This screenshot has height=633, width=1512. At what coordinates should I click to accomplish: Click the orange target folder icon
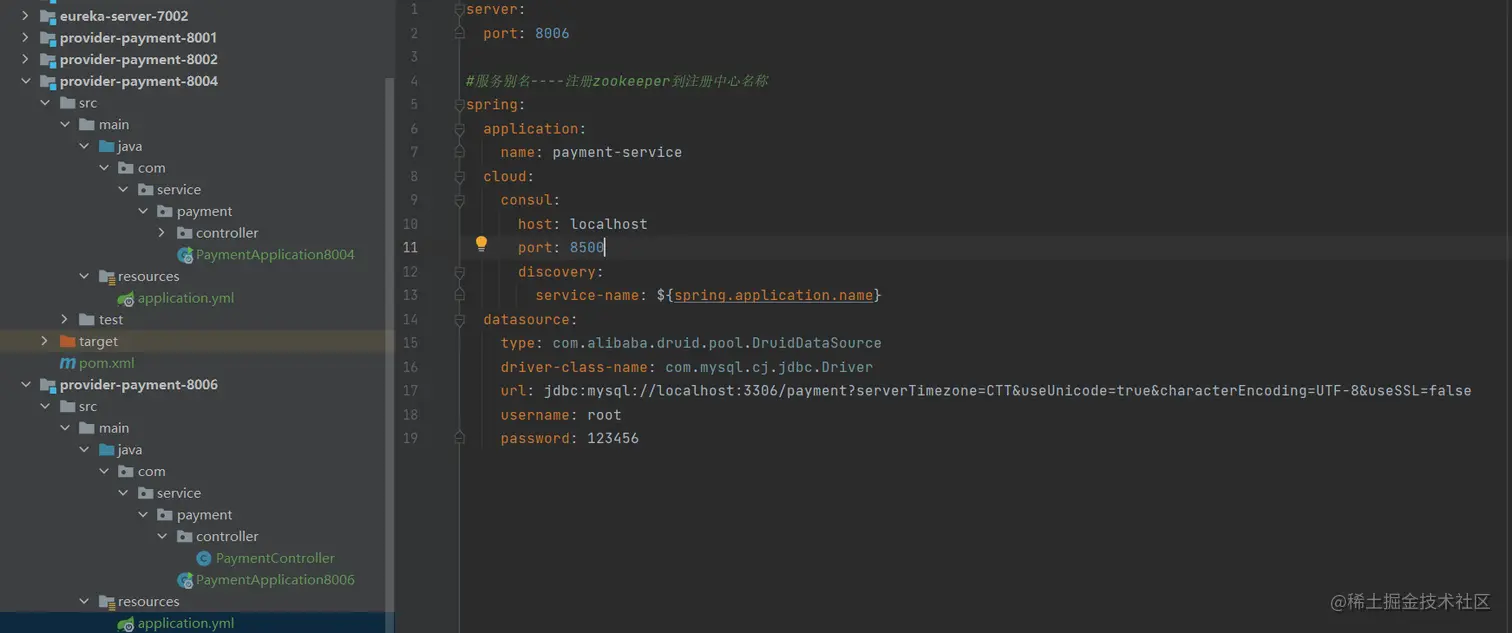click(67, 342)
